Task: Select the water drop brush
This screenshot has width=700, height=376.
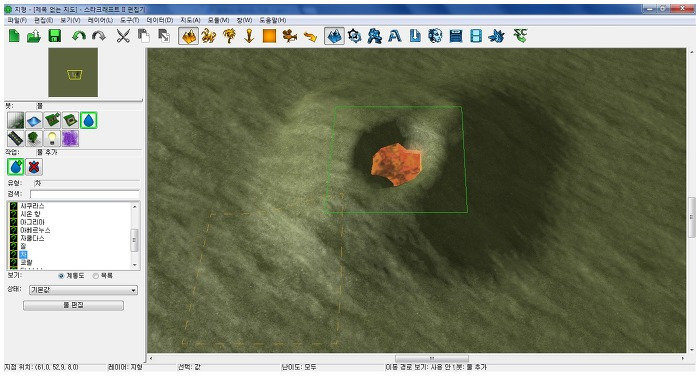Action: click(89, 121)
